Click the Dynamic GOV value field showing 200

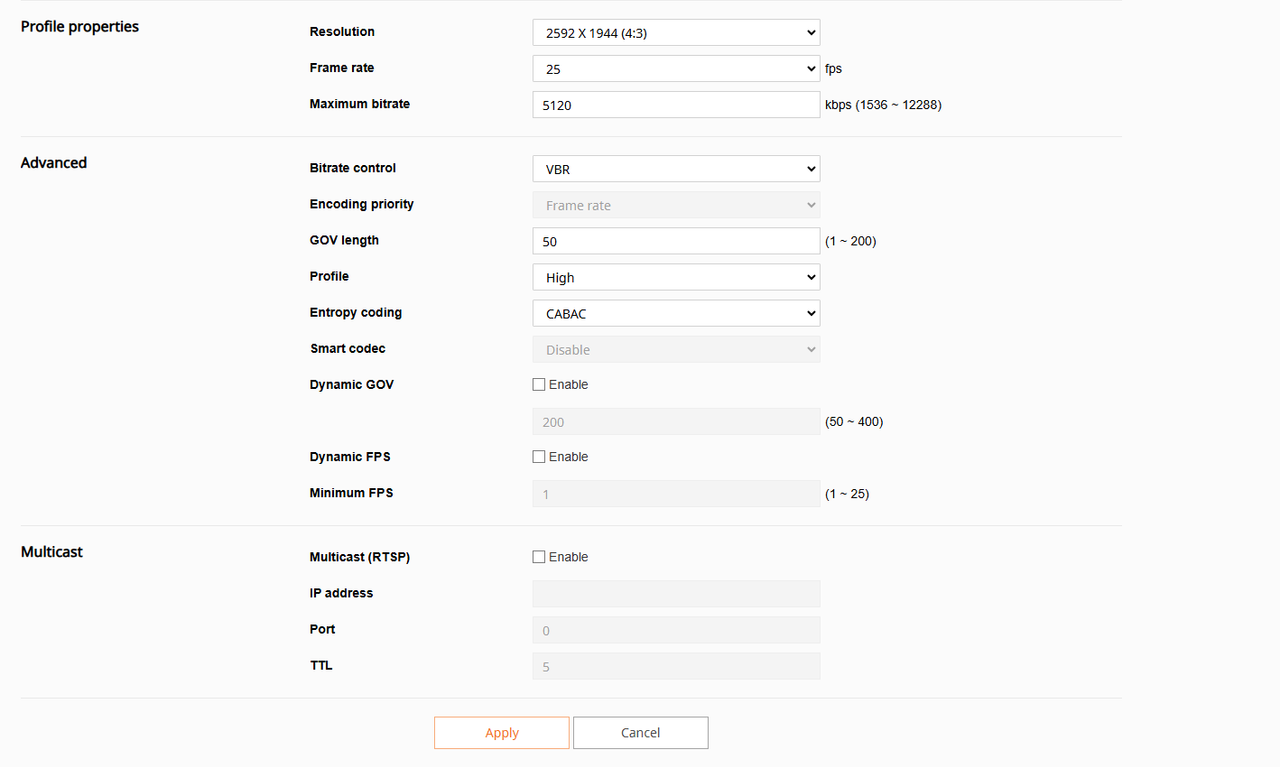pos(676,422)
